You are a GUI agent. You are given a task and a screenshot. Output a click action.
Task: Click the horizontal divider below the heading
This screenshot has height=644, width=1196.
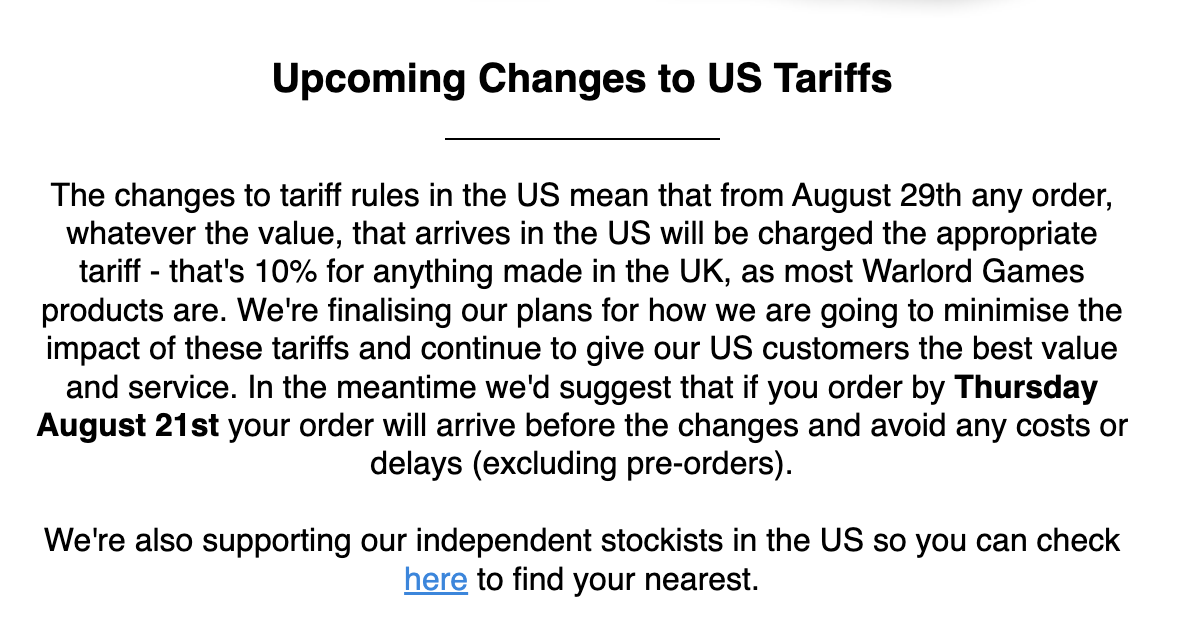[582, 138]
